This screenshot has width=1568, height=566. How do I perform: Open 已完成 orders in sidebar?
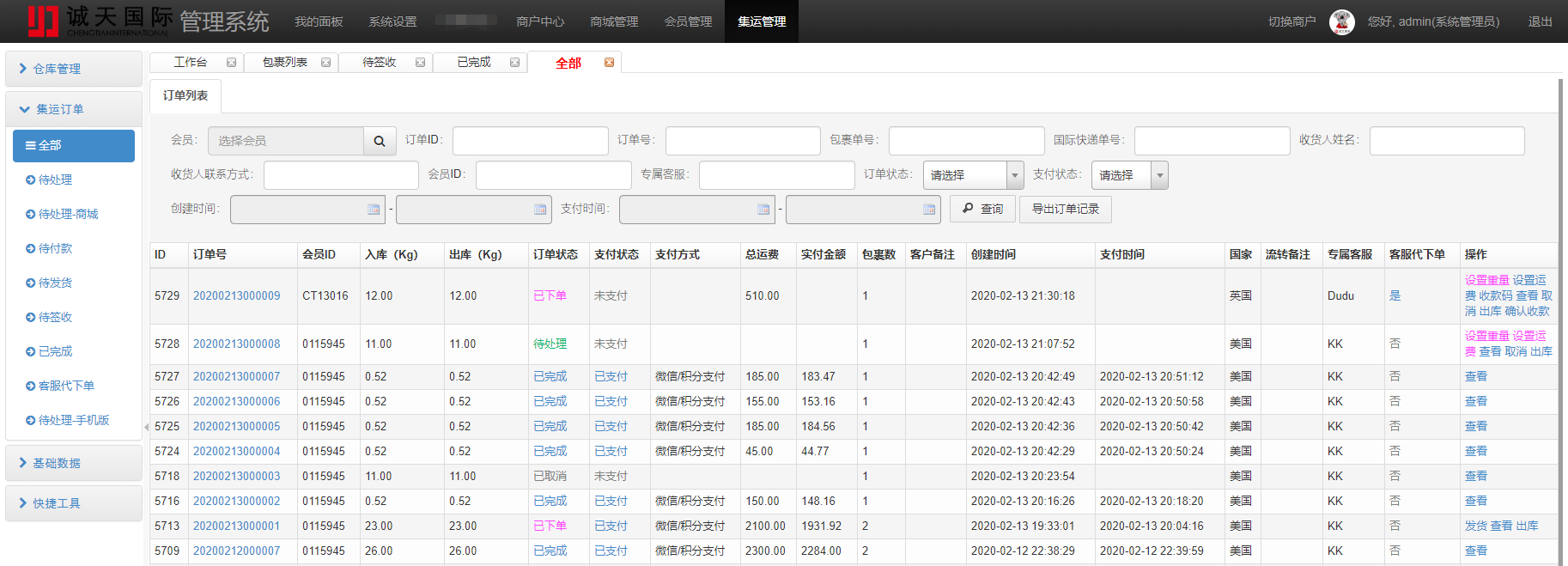[55, 351]
